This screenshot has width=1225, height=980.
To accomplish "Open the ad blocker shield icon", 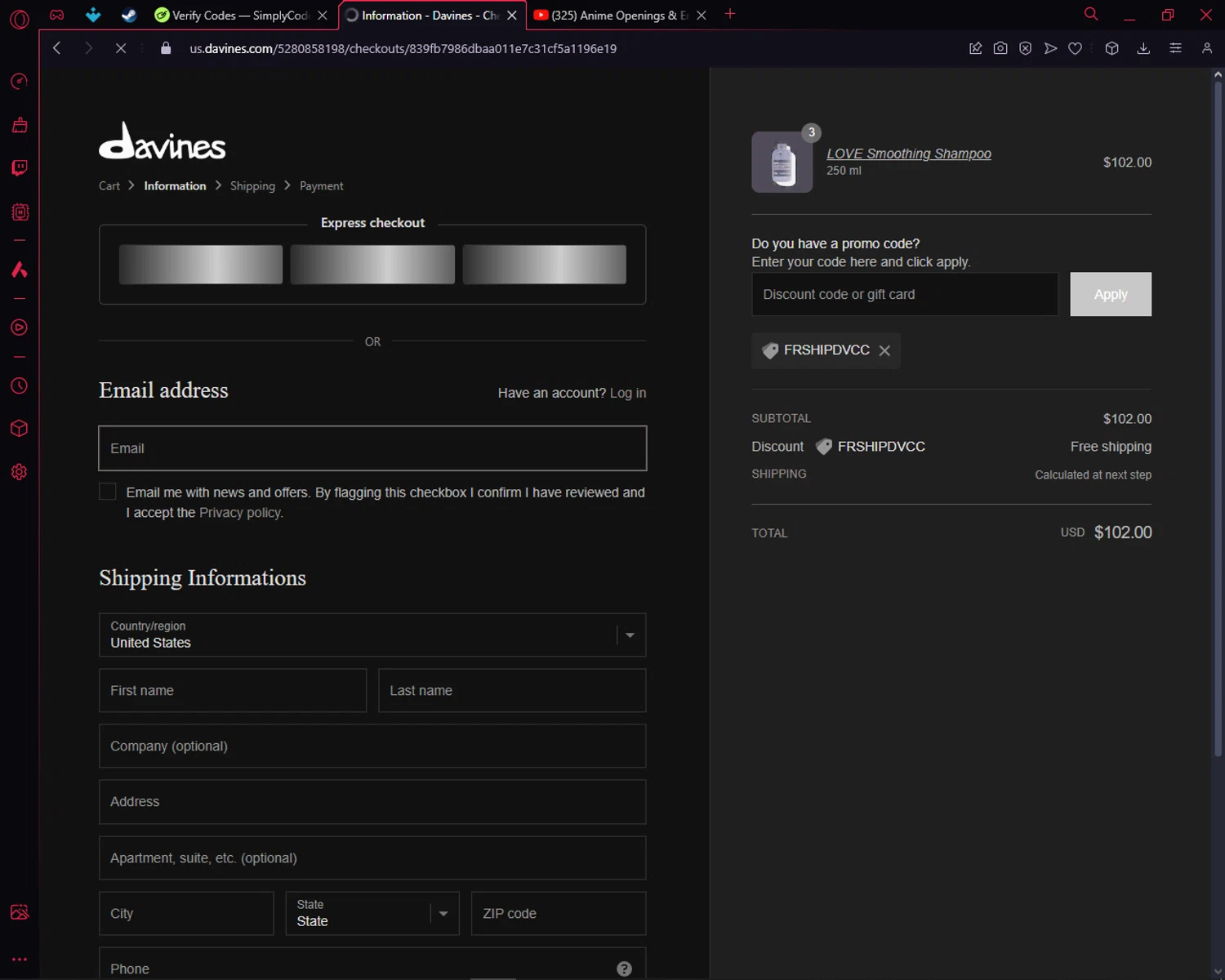I will point(1026,48).
